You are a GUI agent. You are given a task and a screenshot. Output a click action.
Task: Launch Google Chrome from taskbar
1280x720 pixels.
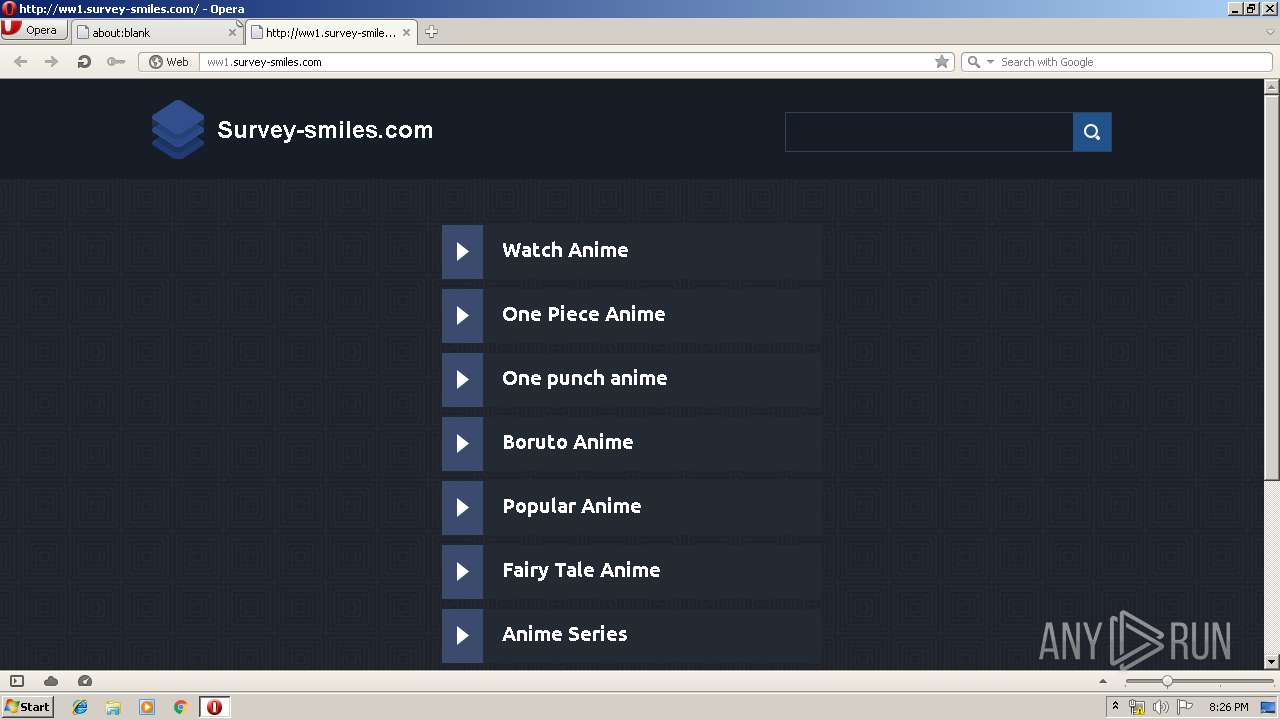pyautogui.click(x=180, y=707)
